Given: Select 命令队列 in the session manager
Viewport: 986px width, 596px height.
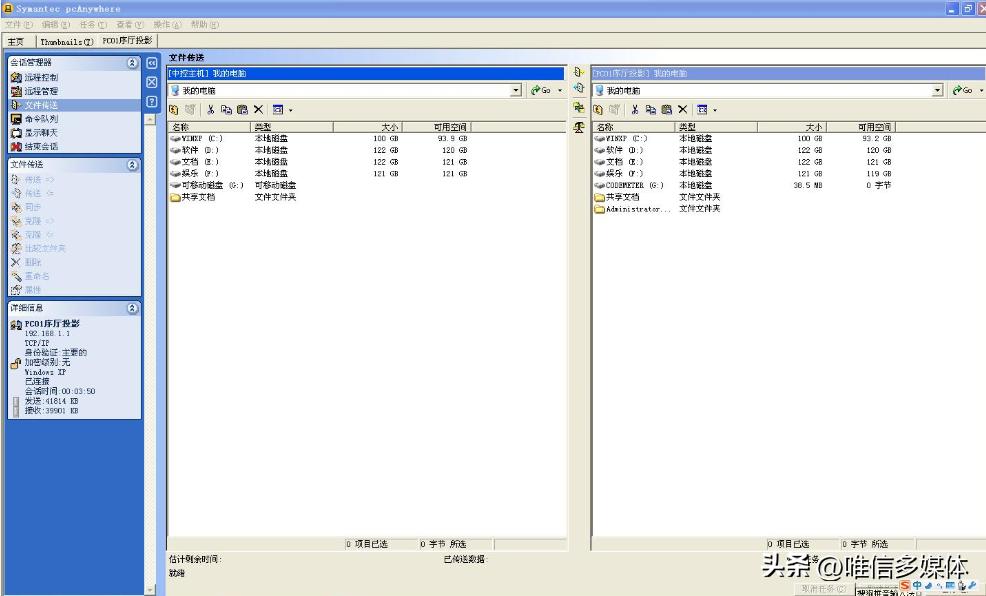Looking at the screenshot, I should click(x=40, y=119).
